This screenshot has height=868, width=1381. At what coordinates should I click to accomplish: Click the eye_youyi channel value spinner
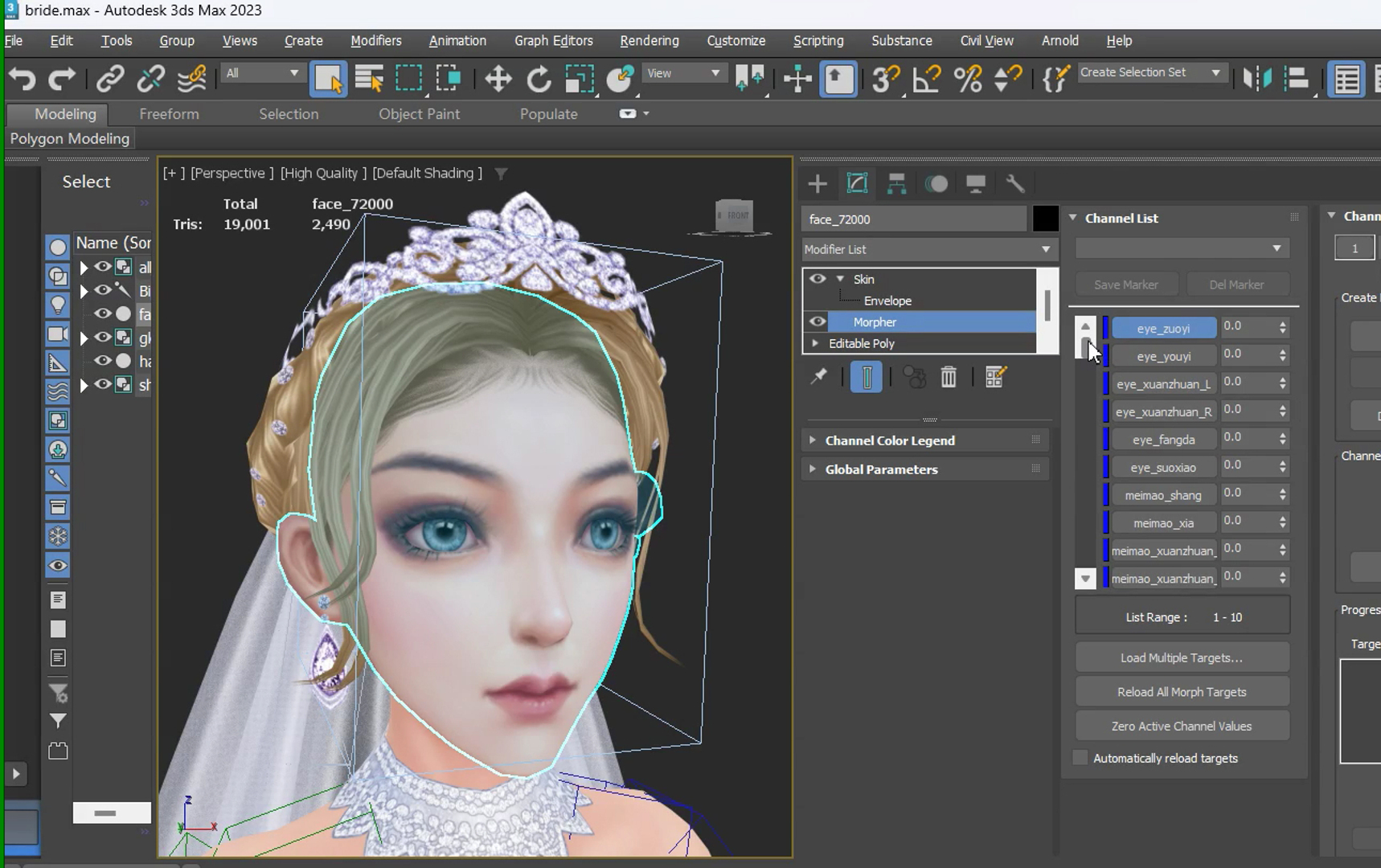coord(1282,354)
